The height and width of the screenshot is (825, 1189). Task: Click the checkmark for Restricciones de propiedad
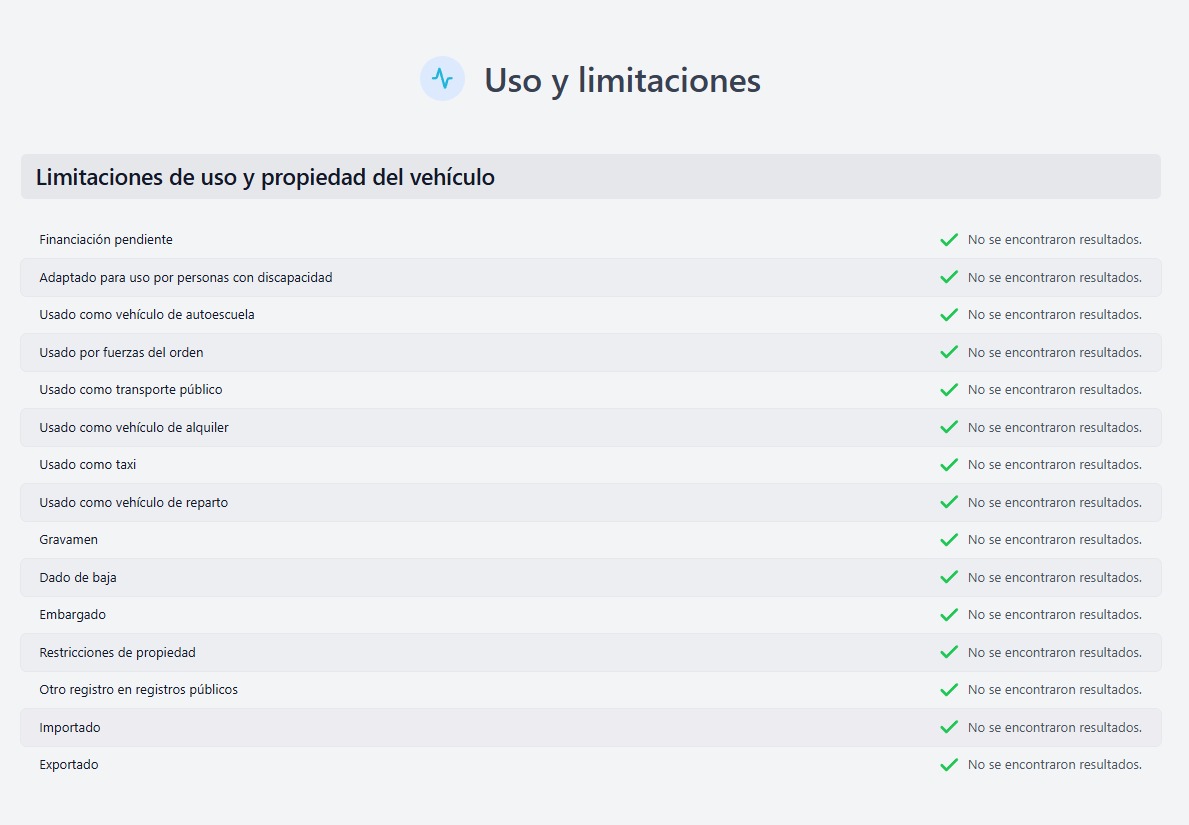point(949,652)
